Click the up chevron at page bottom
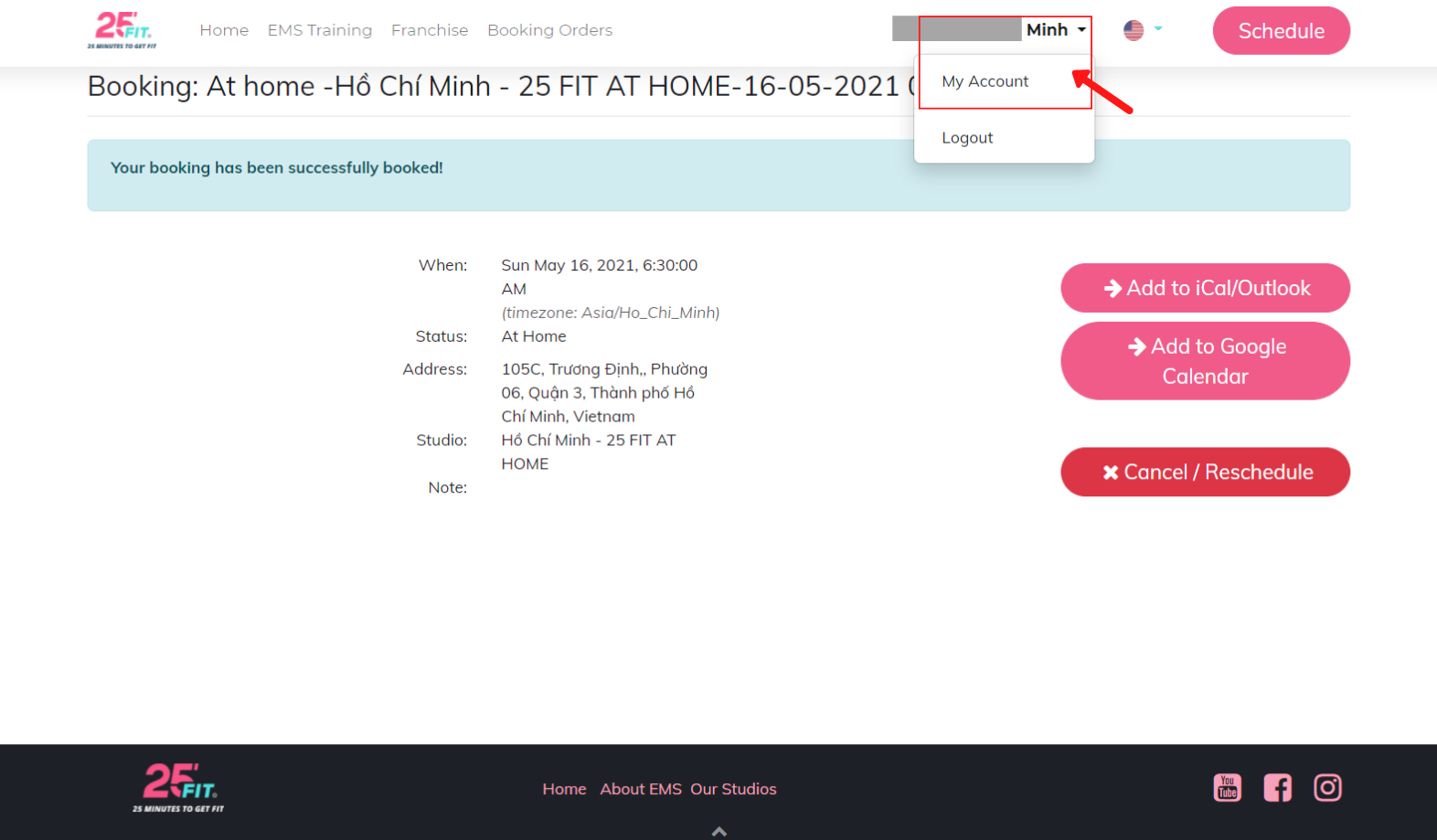The height and width of the screenshot is (840, 1437). (719, 831)
